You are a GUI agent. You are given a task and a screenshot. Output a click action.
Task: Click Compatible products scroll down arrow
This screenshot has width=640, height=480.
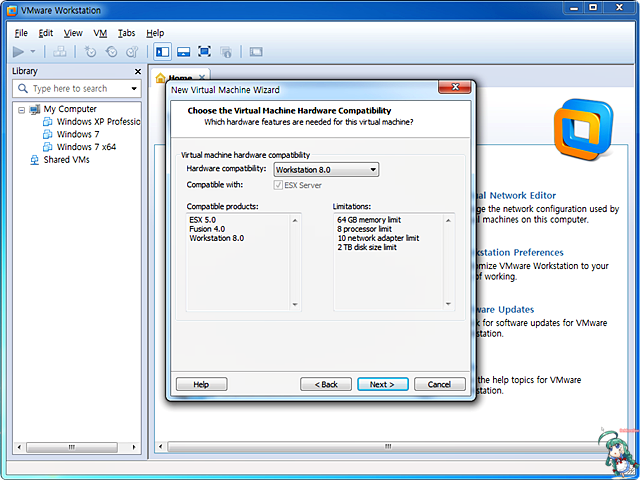click(295, 304)
